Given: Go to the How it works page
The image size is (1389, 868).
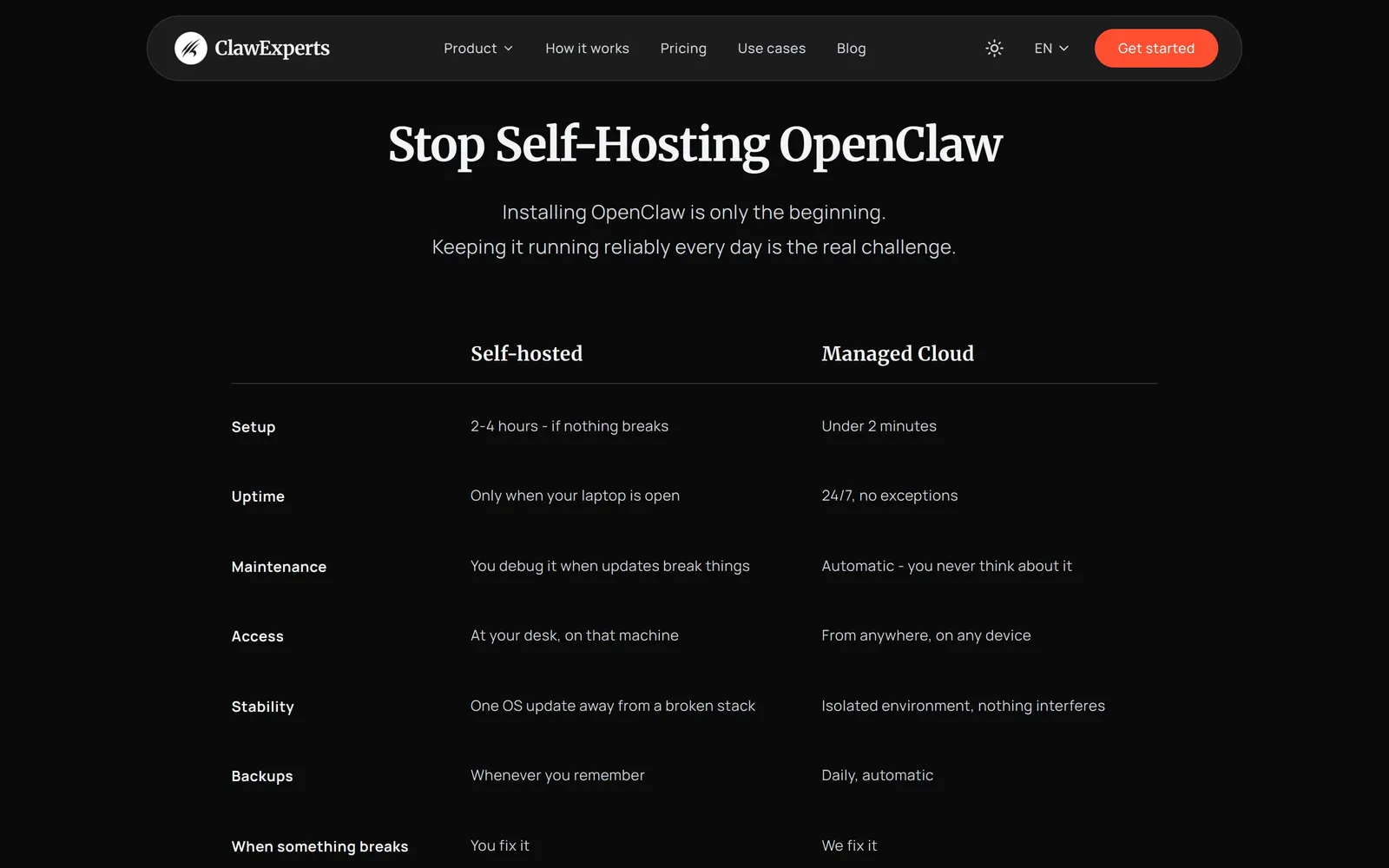Looking at the screenshot, I should [x=587, y=49].
